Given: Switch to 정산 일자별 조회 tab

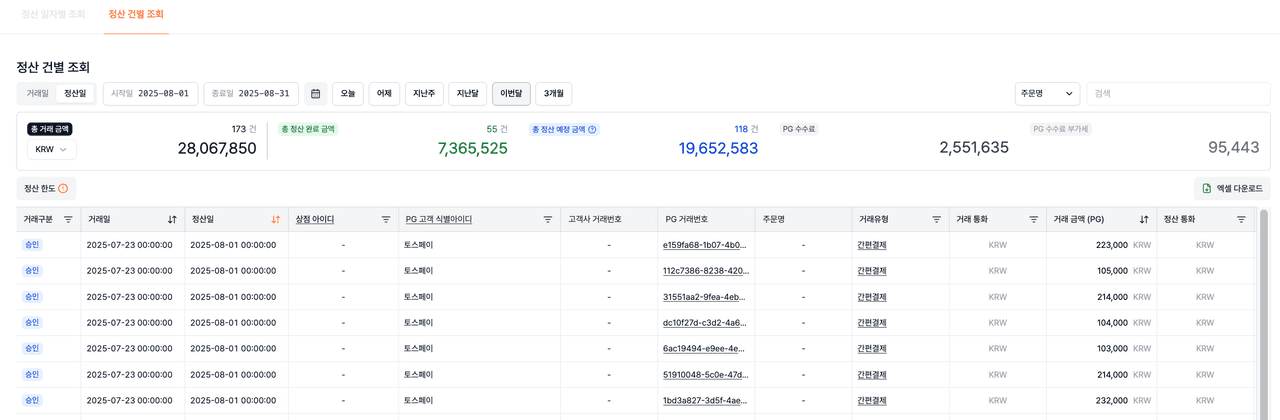Looking at the screenshot, I should (53, 15).
